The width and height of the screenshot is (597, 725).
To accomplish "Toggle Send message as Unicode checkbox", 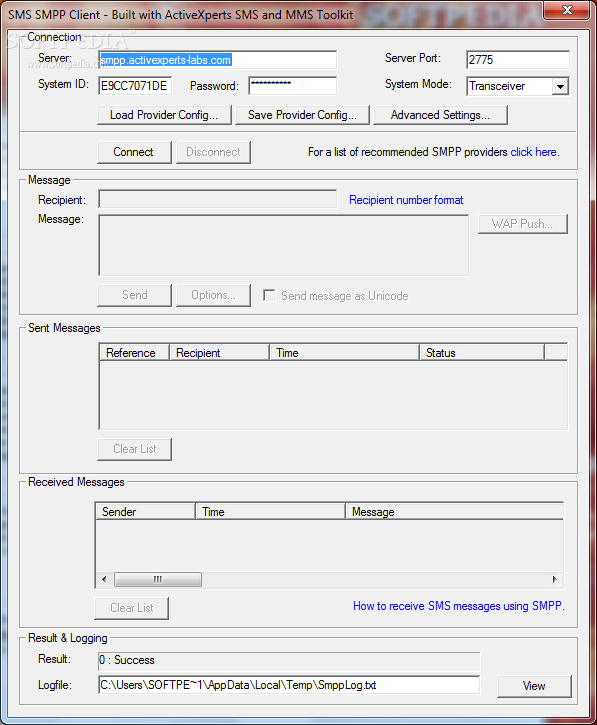I will 269,295.
